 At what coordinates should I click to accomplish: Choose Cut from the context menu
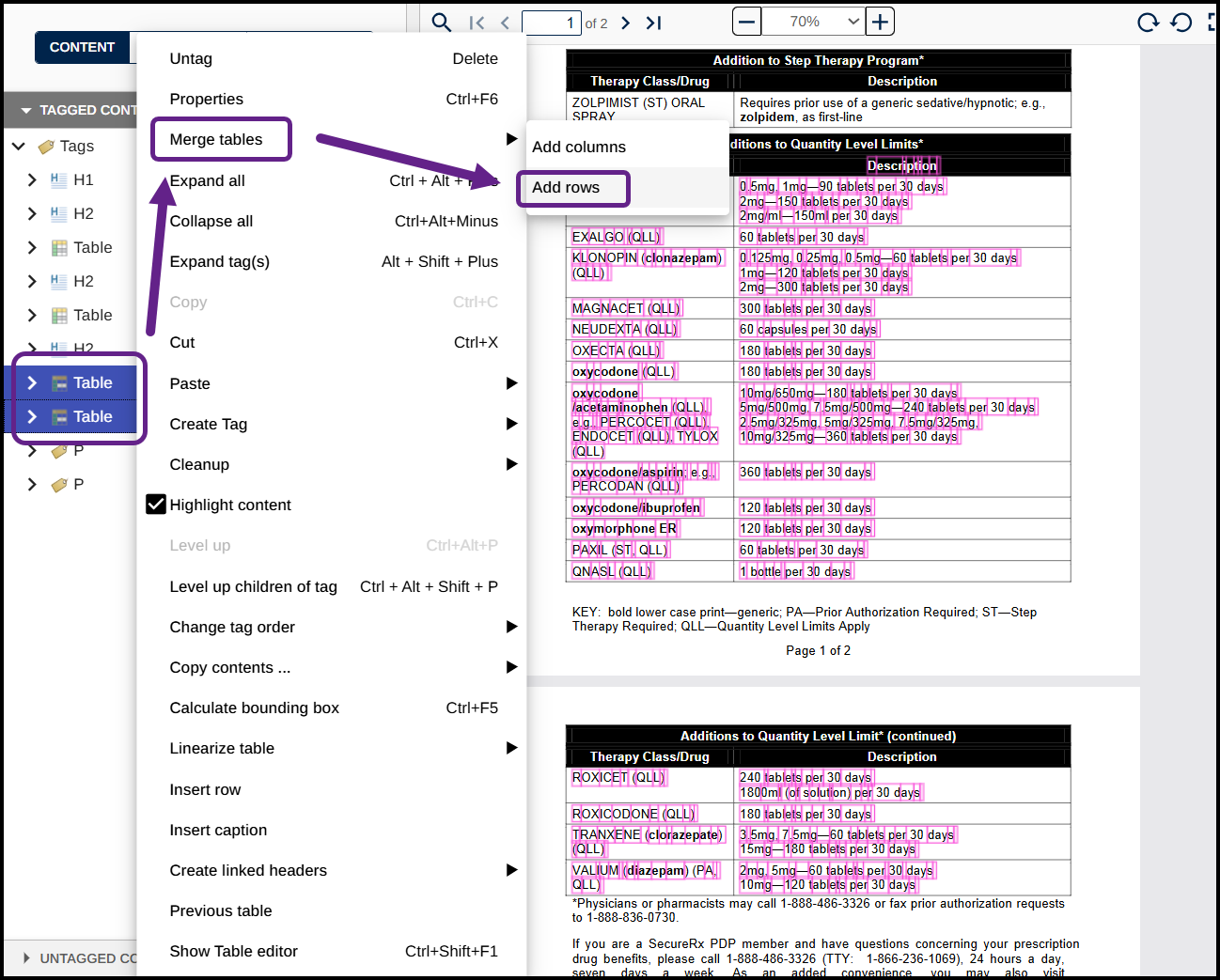tap(334, 342)
